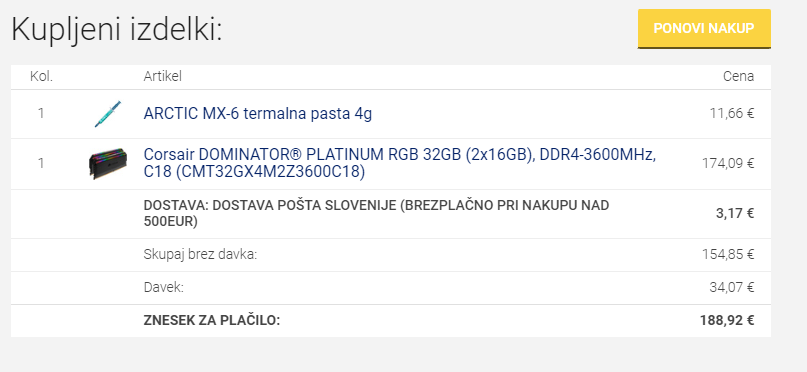
Task: Click the ZNESEK ZA PLAČILO label
Action: [212, 321]
